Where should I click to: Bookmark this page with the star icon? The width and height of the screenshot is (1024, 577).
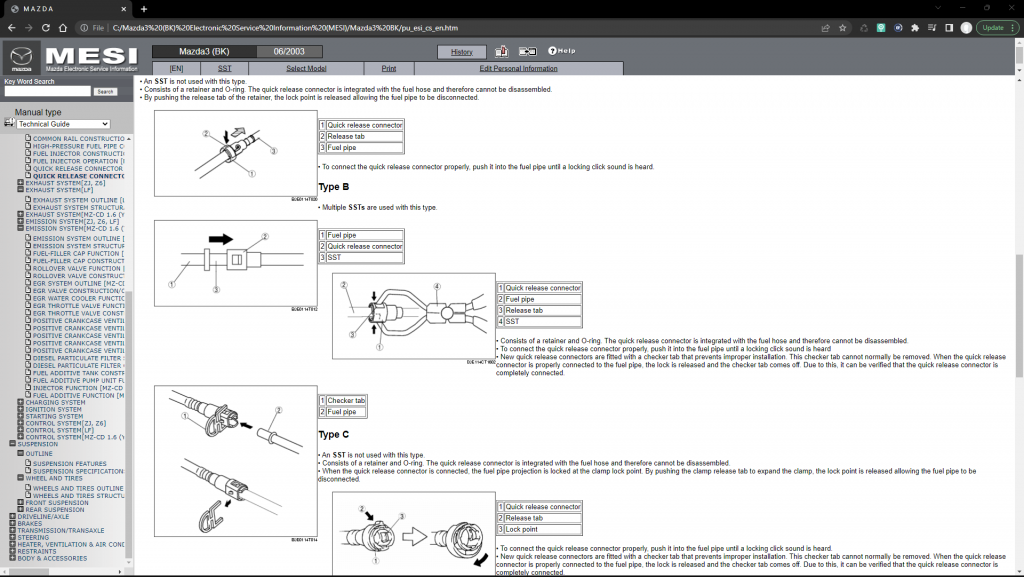point(843,28)
